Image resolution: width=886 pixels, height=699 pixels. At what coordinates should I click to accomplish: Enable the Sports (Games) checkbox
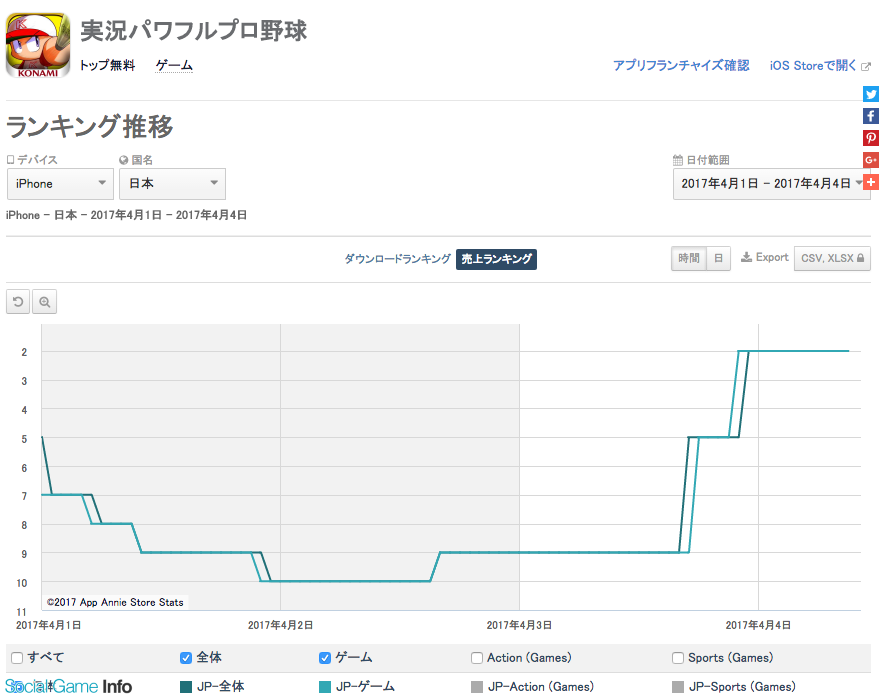point(678,658)
